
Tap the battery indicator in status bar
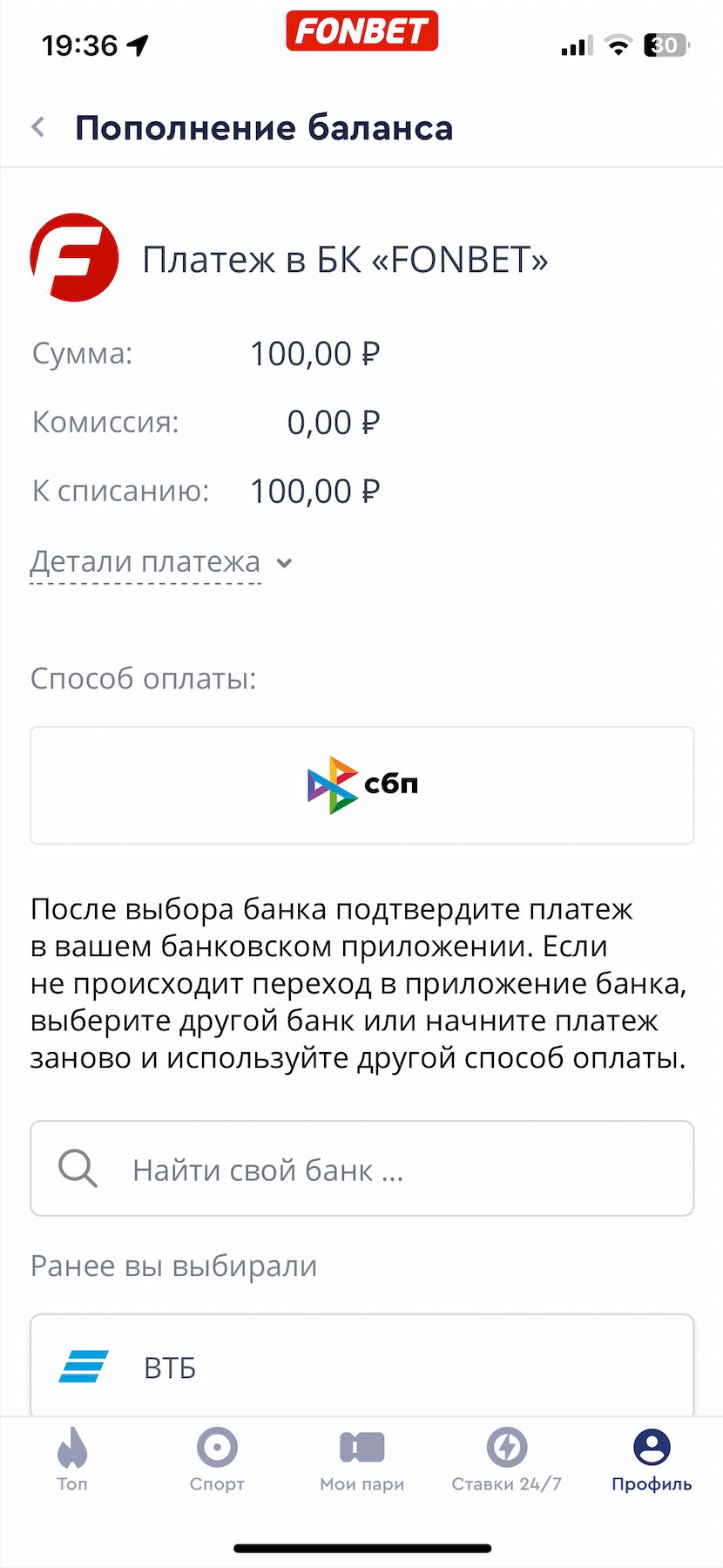click(x=666, y=45)
